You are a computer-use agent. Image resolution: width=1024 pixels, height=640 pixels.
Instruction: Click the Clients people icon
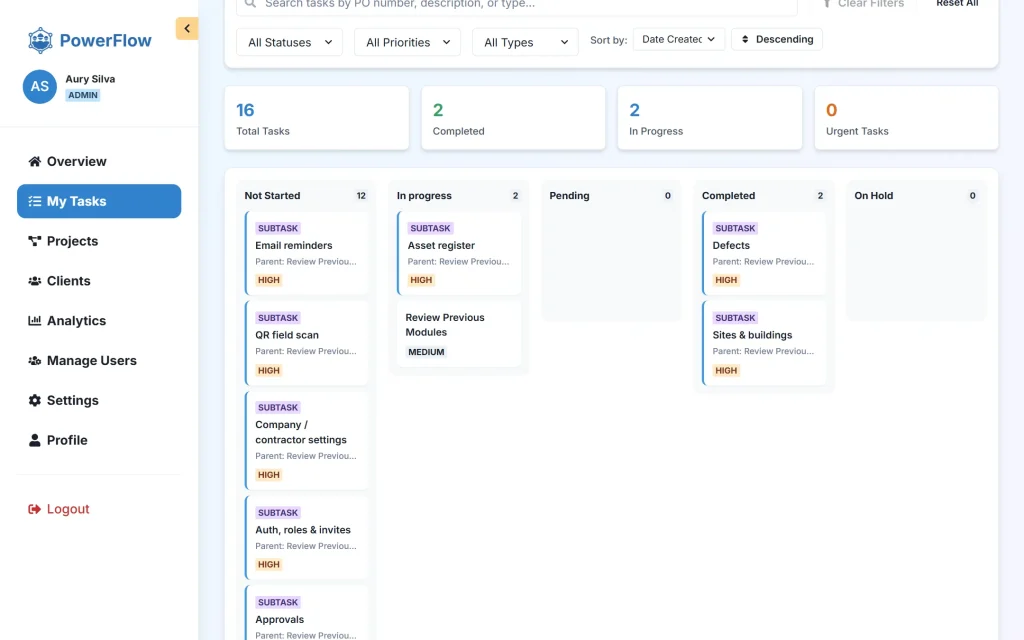[35, 281]
